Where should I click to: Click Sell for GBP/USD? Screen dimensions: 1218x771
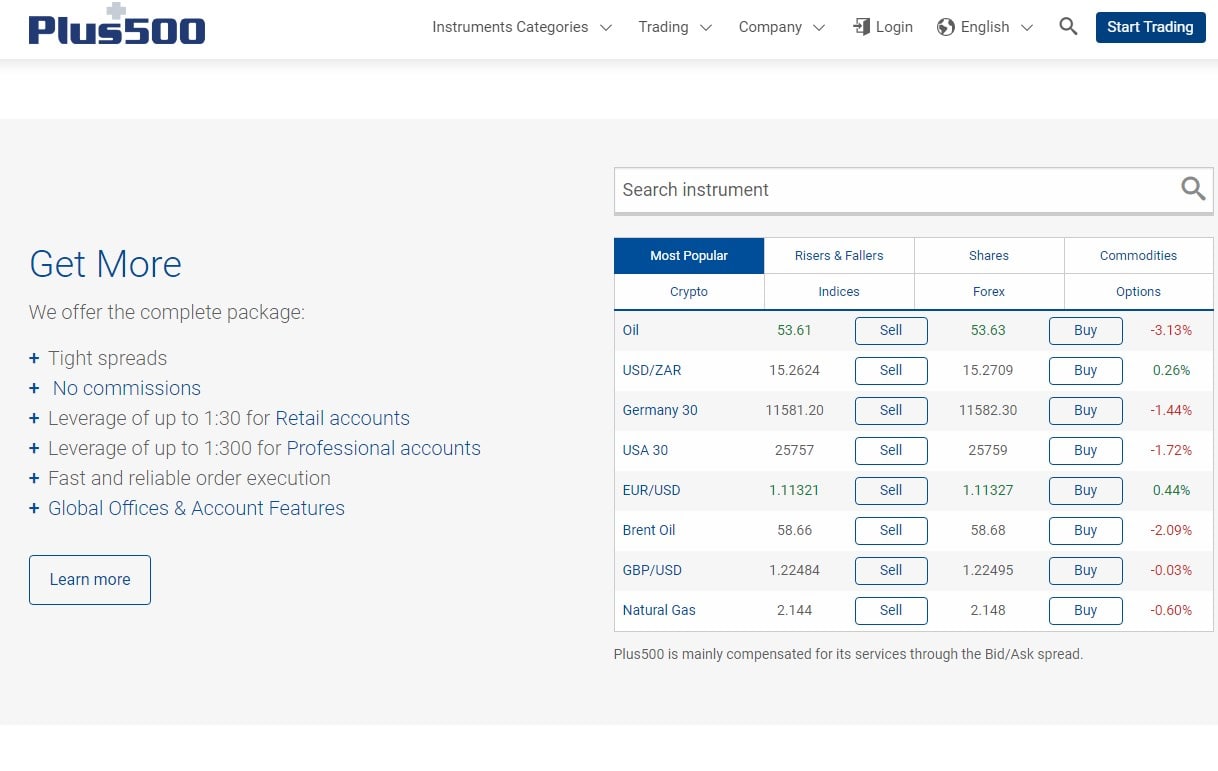(891, 571)
